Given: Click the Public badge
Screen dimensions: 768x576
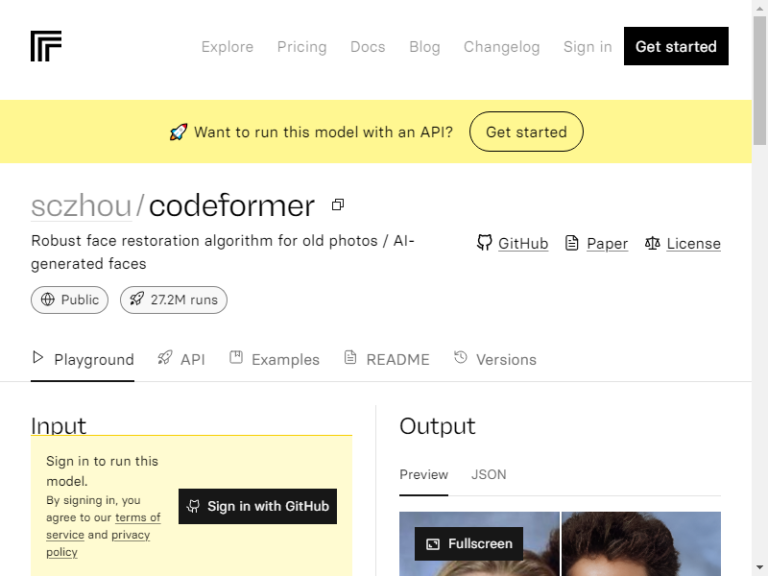Looking at the screenshot, I should point(70,300).
